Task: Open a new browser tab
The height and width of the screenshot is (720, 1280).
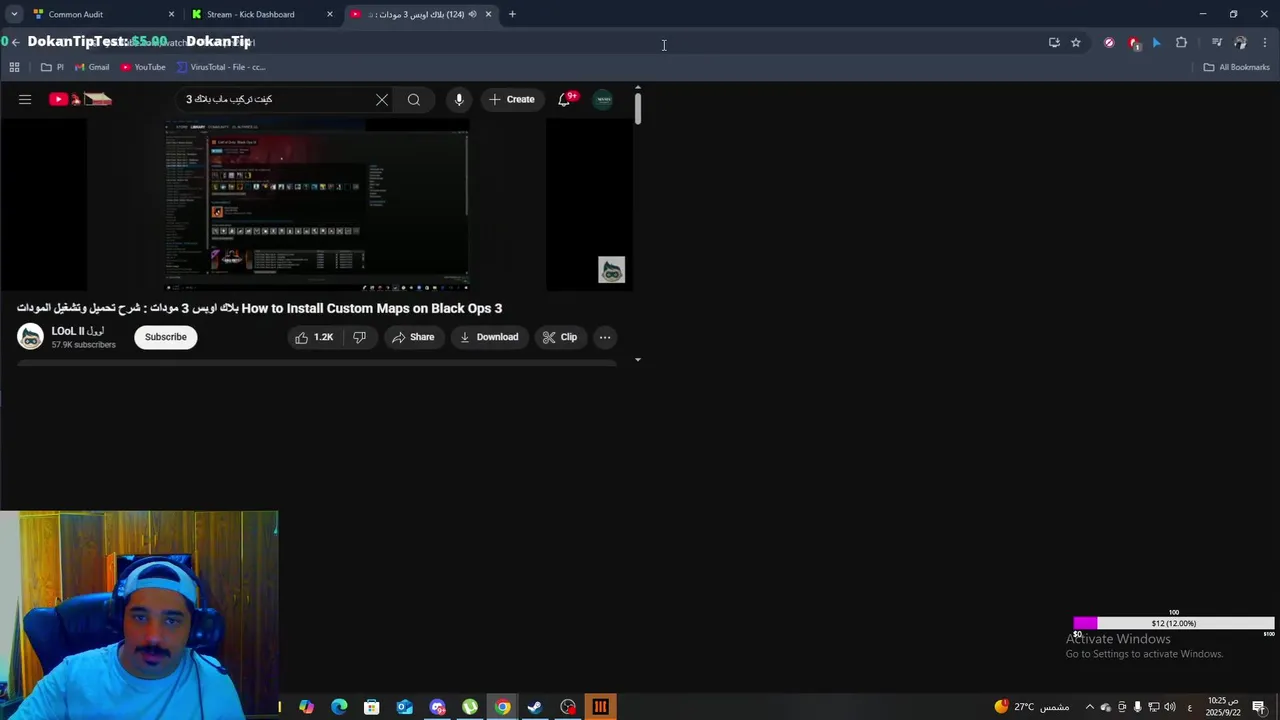Action: click(512, 14)
